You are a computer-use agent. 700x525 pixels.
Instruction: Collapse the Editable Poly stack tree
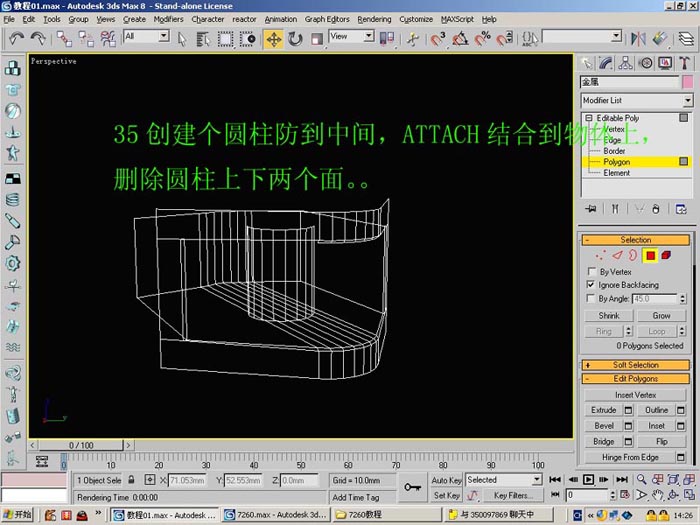click(588, 118)
